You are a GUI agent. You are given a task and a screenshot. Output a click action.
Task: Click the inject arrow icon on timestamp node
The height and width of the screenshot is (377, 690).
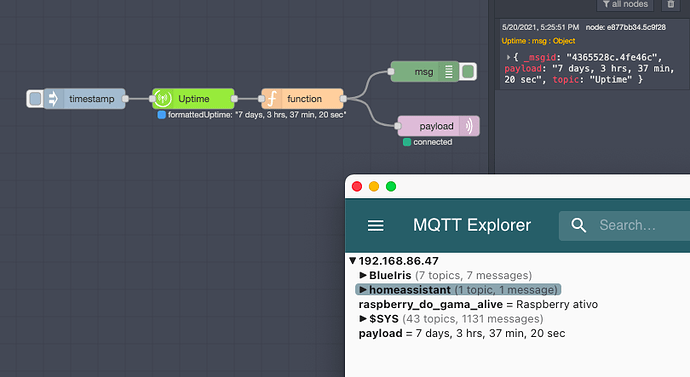pos(53,99)
